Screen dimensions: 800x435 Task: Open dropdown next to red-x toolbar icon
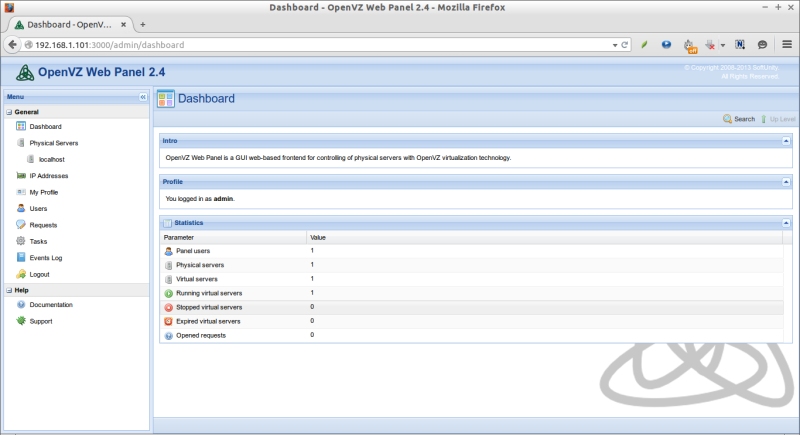723,45
